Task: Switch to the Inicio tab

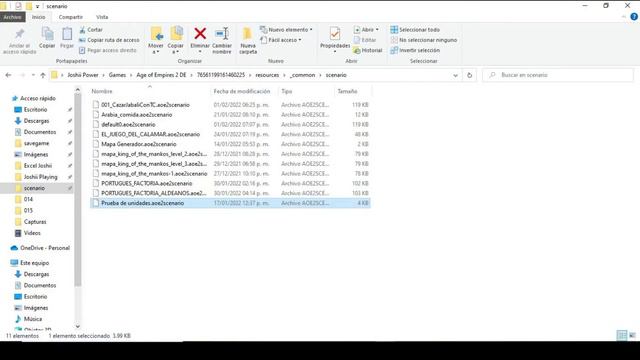Action: pyautogui.click(x=39, y=17)
